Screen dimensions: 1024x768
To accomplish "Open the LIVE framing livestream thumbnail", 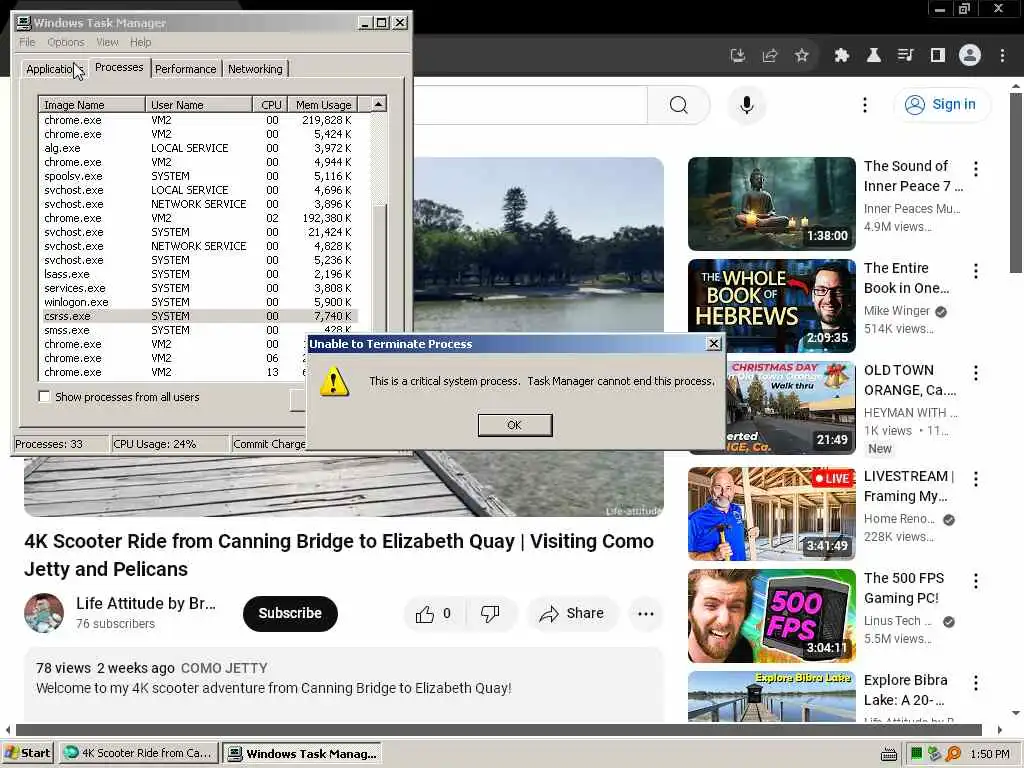I will pos(772,514).
